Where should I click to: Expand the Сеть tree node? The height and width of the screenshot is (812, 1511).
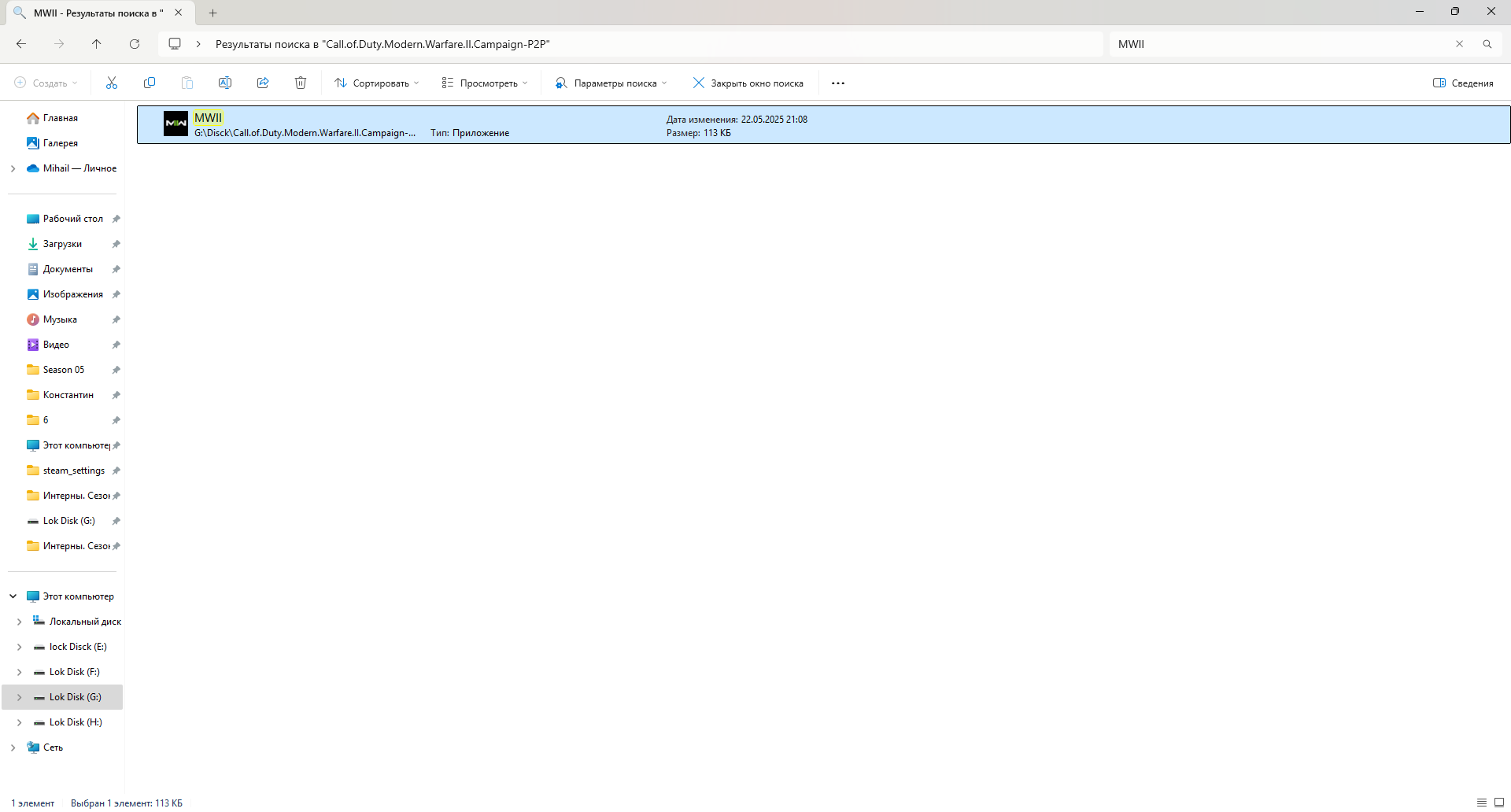(13, 747)
